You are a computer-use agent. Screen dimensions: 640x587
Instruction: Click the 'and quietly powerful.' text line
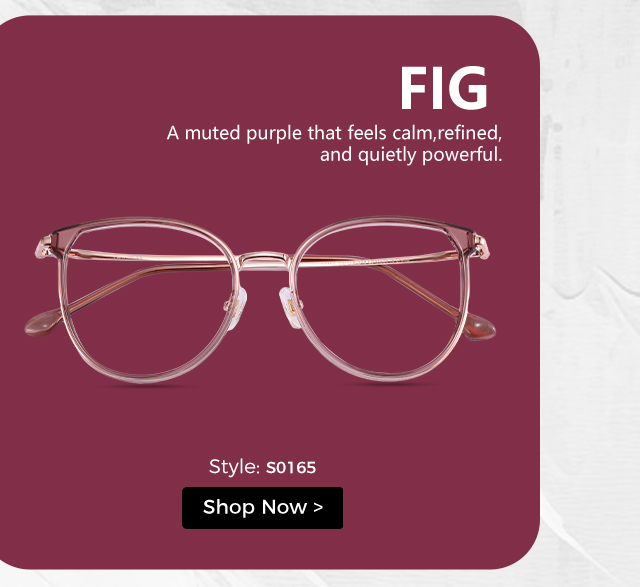click(411, 155)
